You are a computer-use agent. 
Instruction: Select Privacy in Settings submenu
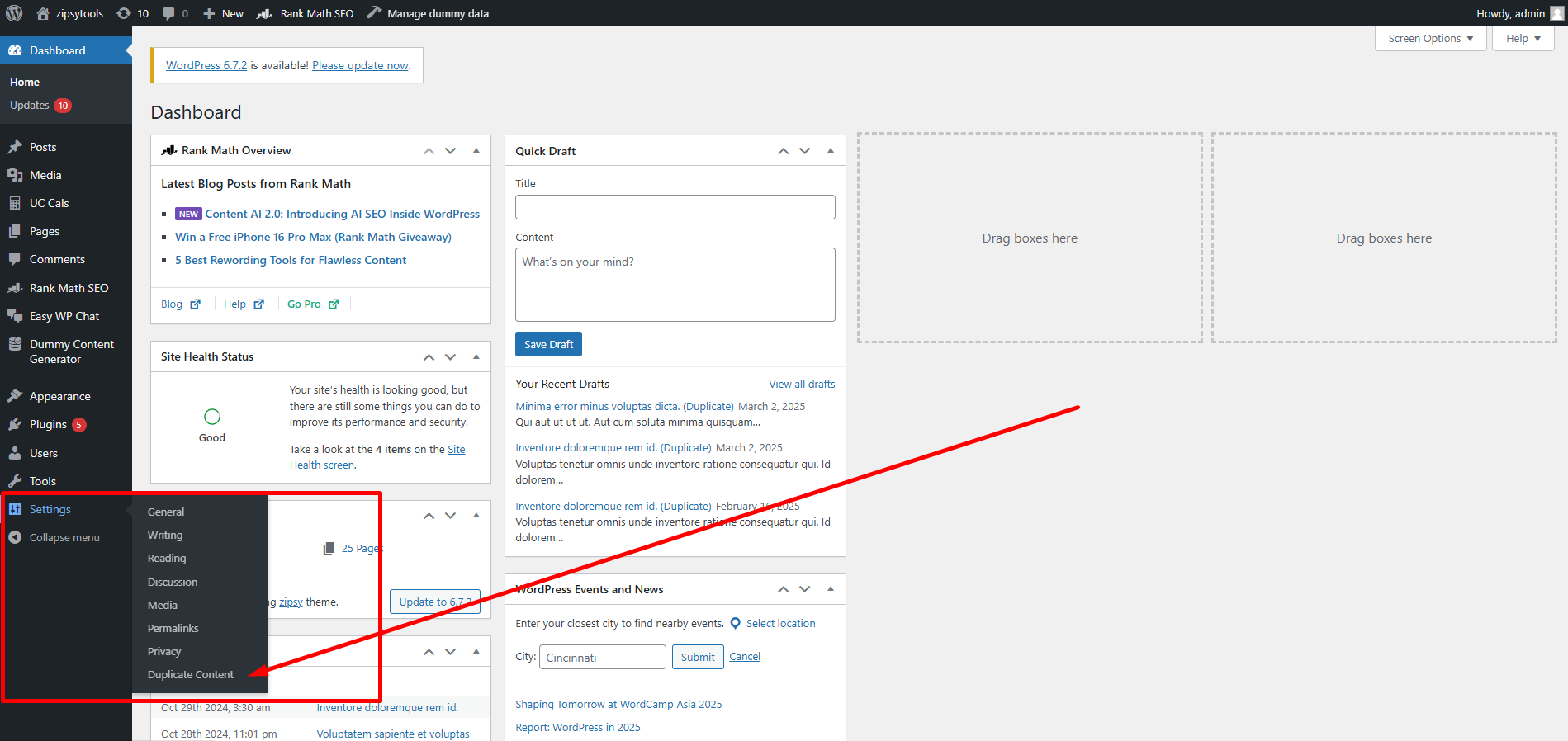[x=164, y=651]
